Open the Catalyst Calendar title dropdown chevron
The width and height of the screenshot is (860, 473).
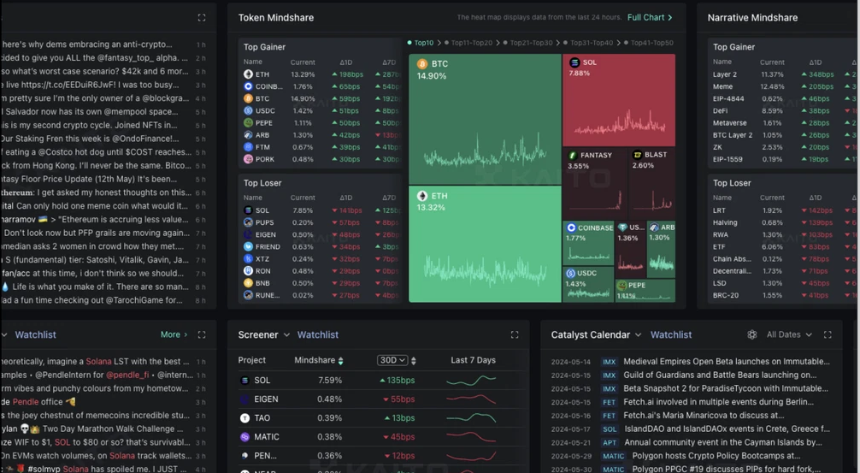(638, 335)
